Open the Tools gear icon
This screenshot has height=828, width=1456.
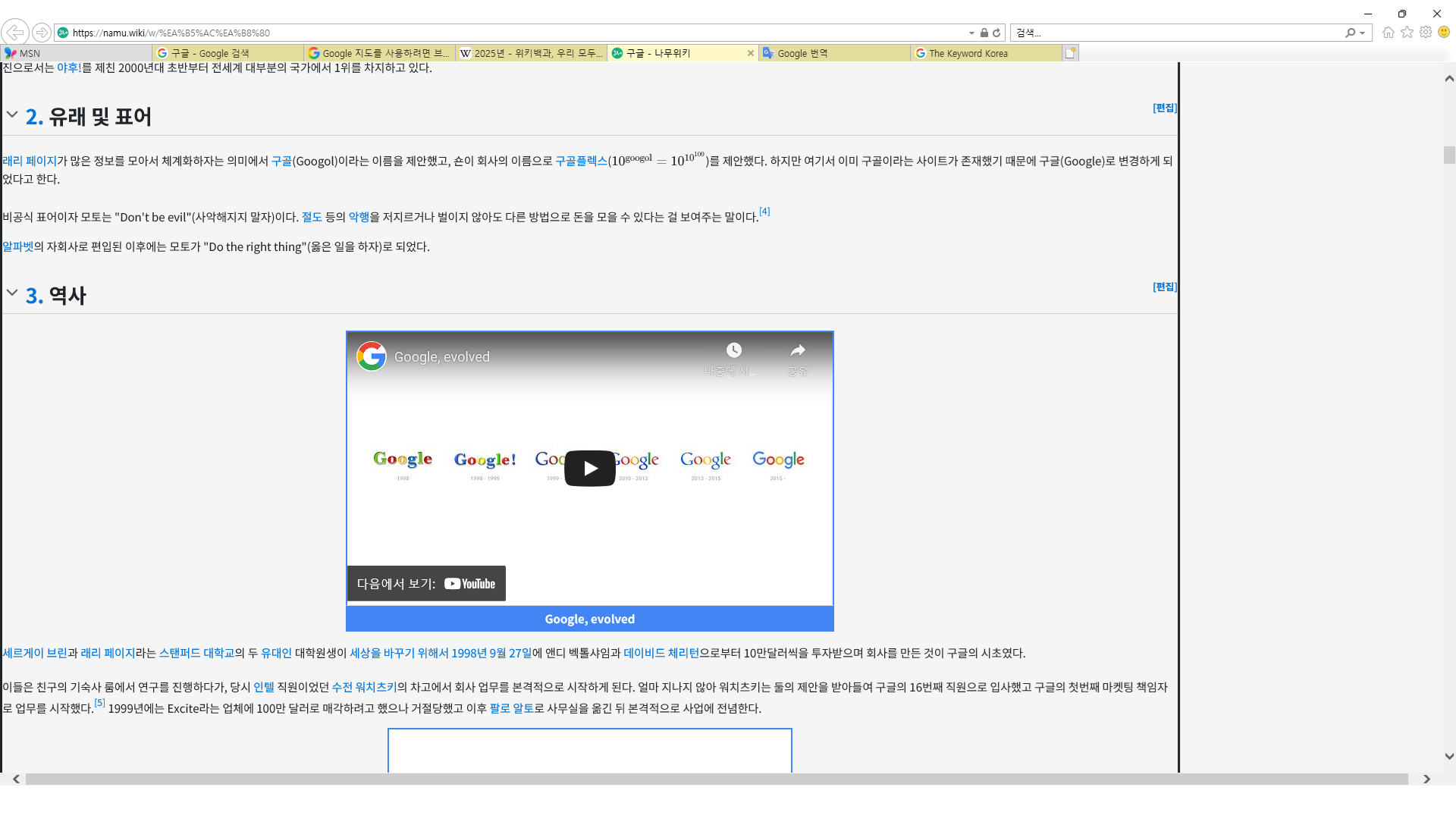tap(1426, 33)
